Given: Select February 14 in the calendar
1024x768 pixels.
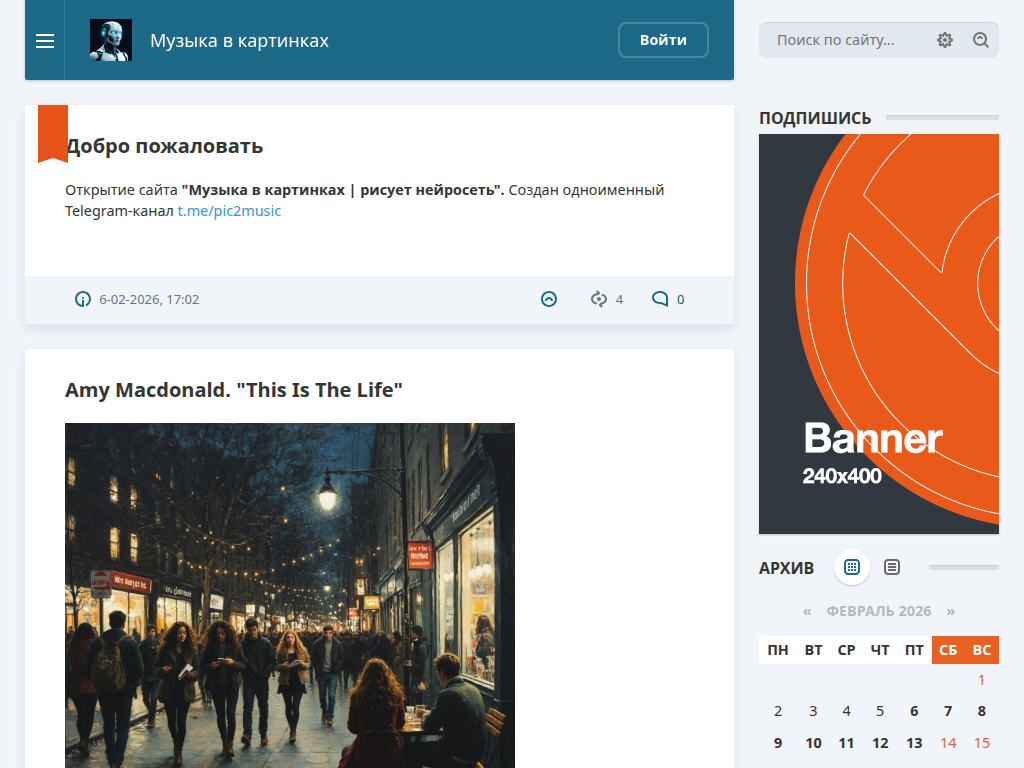Looking at the screenshot, I should coord(948,743).
